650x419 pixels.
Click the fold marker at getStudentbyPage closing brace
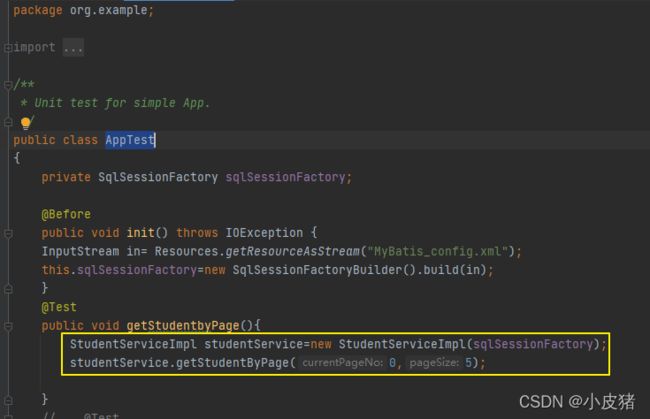pyautogui.click(x=8, y=400)
